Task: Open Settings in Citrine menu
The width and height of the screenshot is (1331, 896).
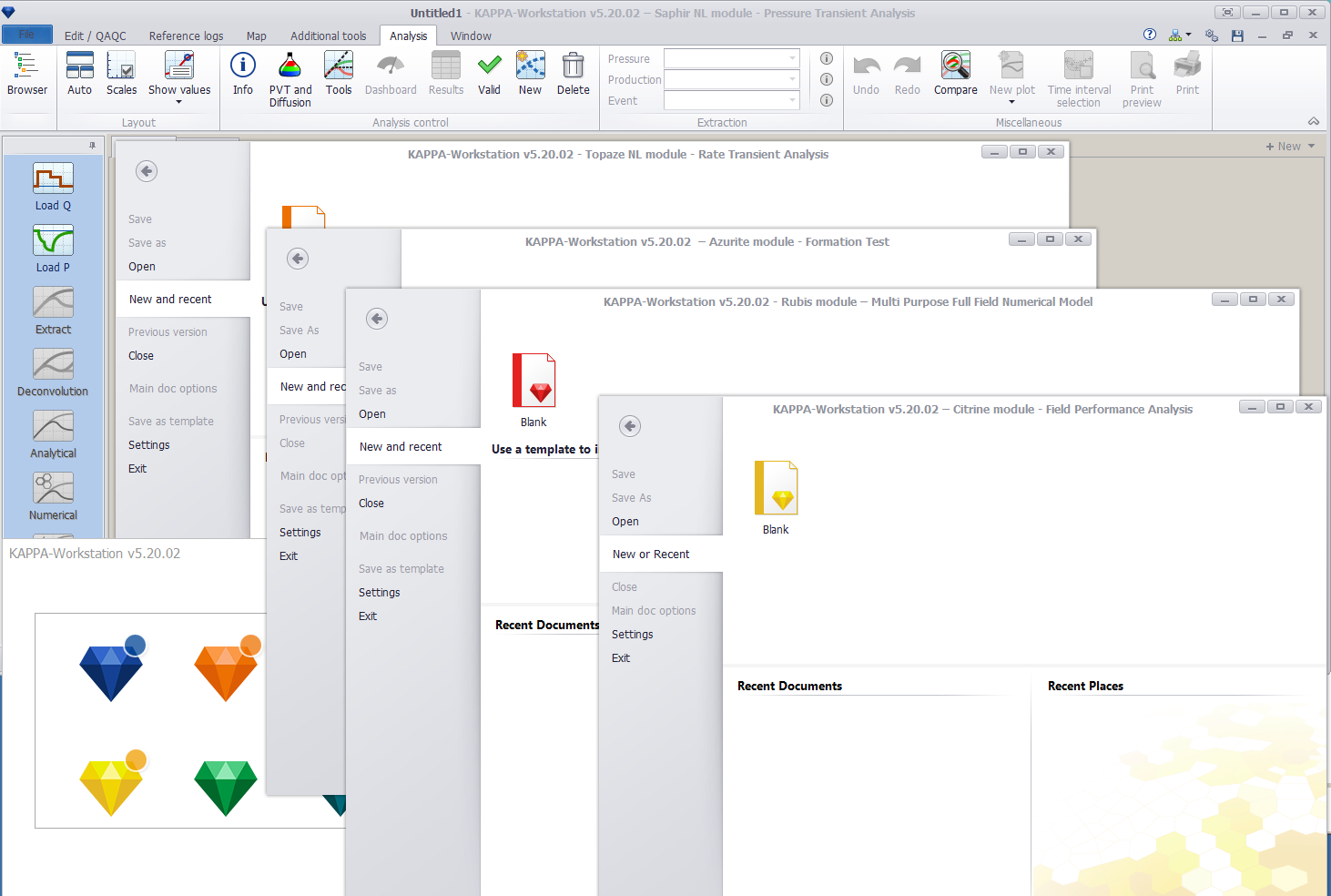Action: tap(633, 635)
